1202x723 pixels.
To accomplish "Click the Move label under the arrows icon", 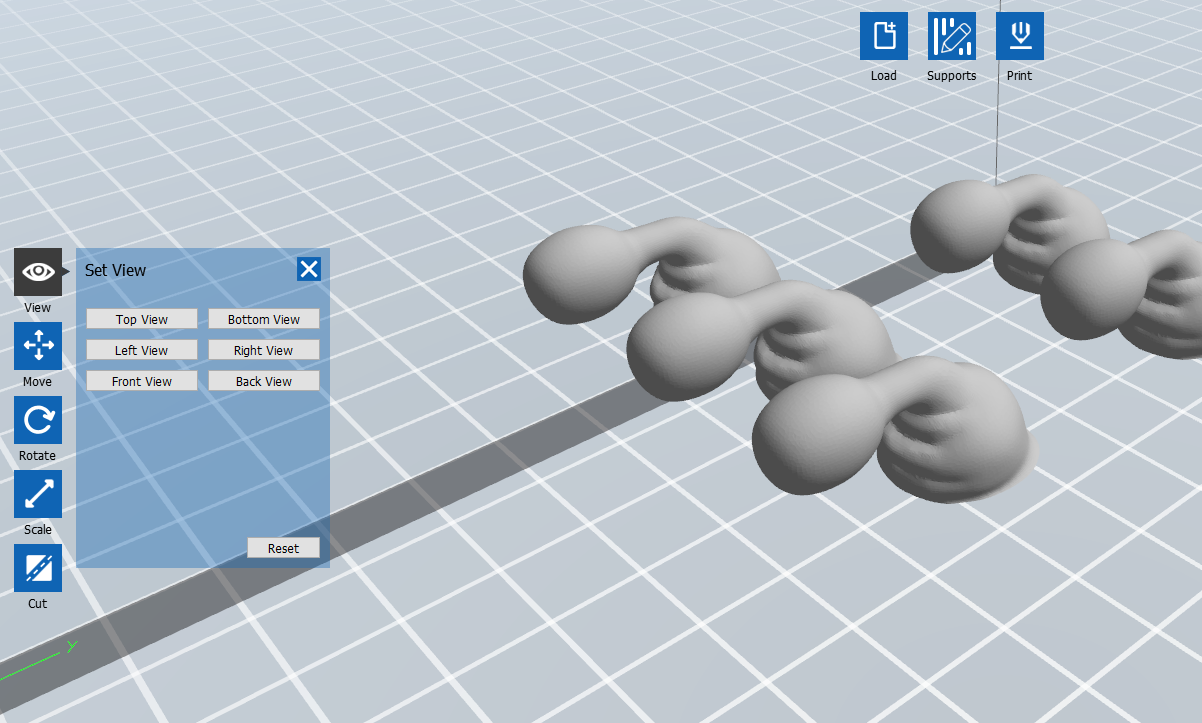I will pos(38,382).
